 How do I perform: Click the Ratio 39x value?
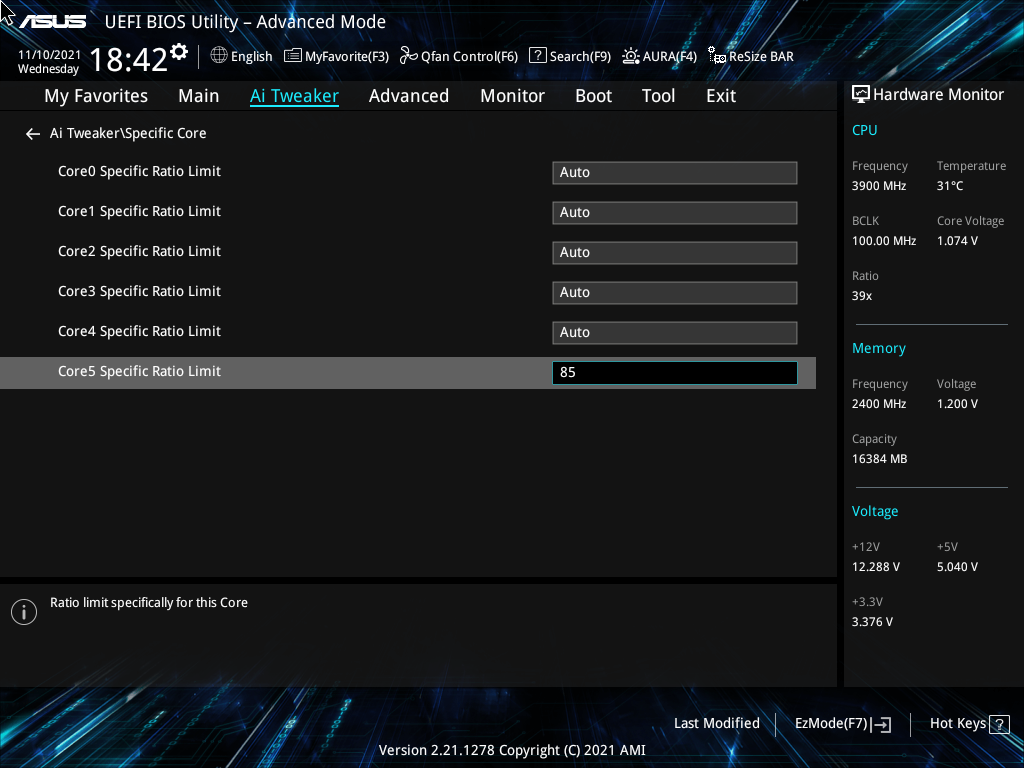point(861,296)
